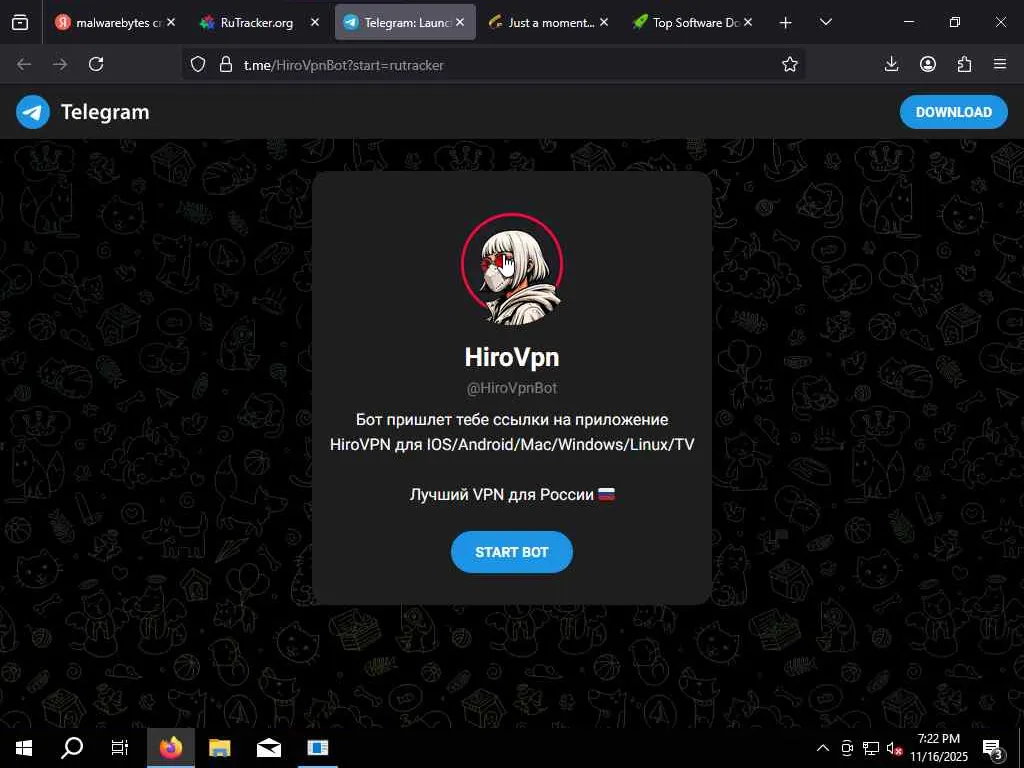Open the clock showing 7:22 PM
This screenshot has height=768, width=1024.
coord(938,748)
